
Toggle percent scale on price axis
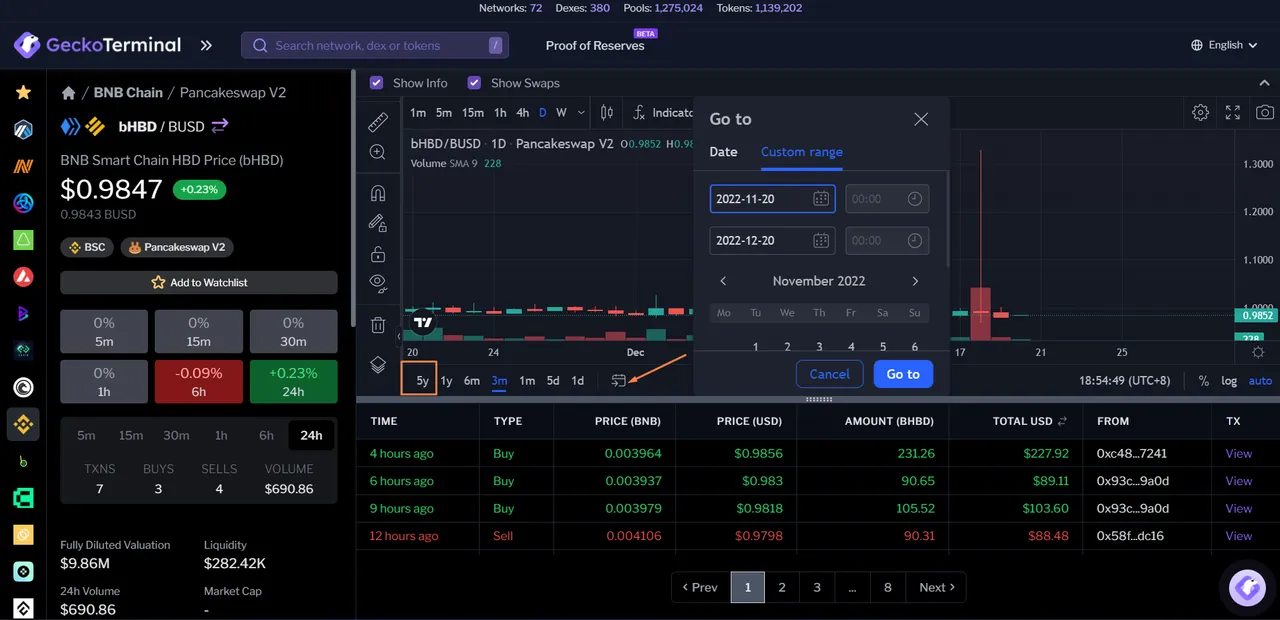1203,381
